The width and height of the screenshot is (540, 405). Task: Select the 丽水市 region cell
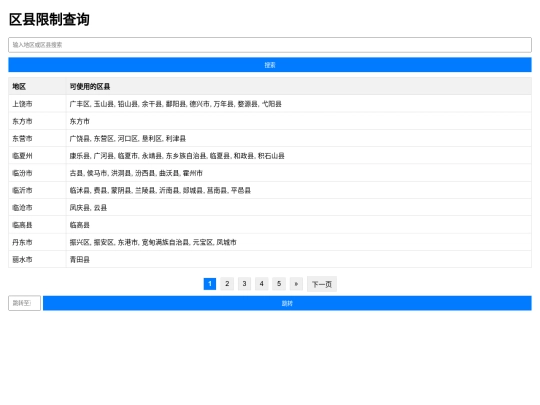pos(37,259)
